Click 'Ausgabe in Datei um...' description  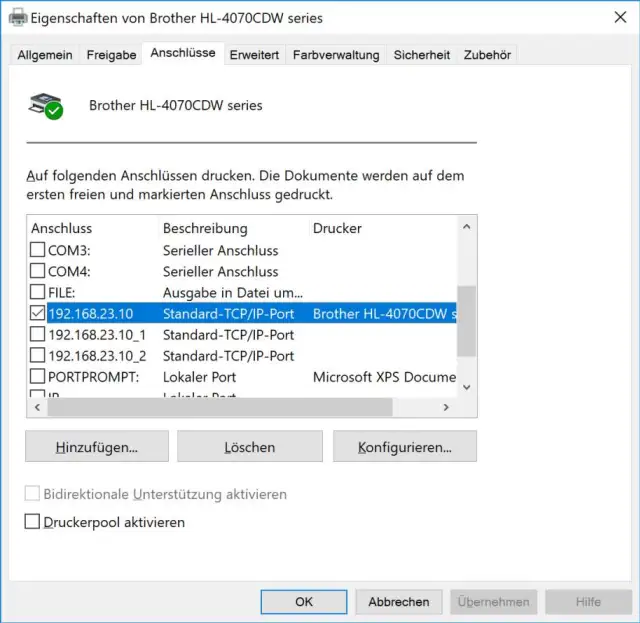tap(233, 293)
